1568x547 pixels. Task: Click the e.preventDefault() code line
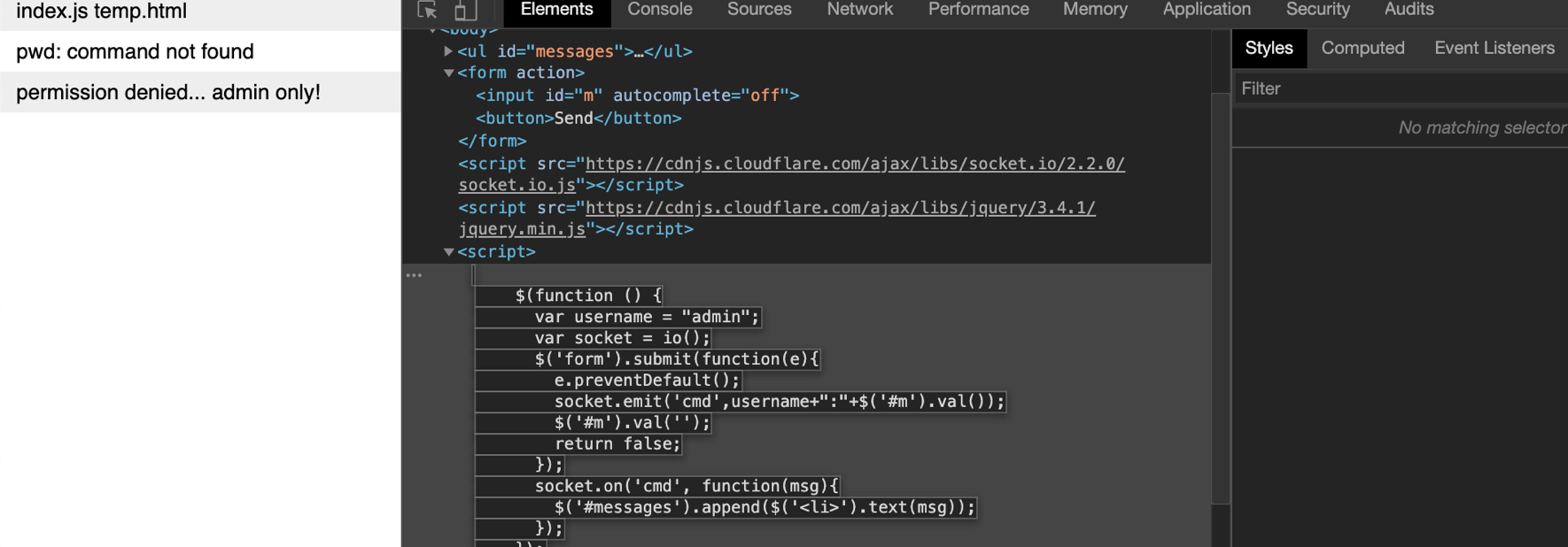(x=647, y=381)
